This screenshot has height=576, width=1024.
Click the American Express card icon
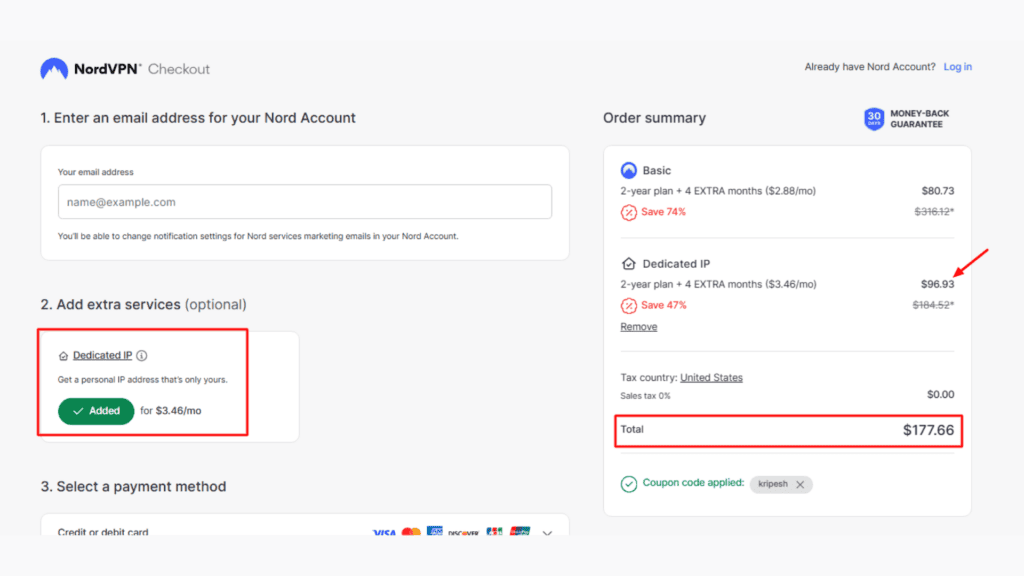point(434,532)
